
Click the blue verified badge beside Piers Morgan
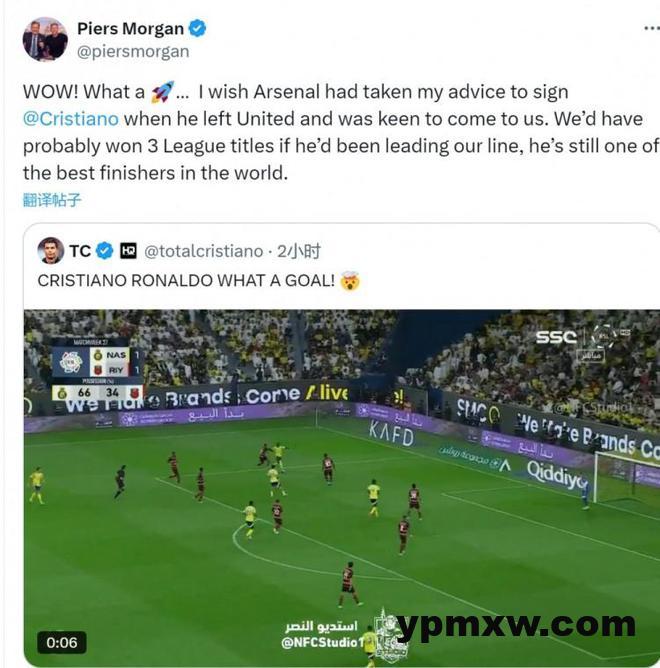197,29
